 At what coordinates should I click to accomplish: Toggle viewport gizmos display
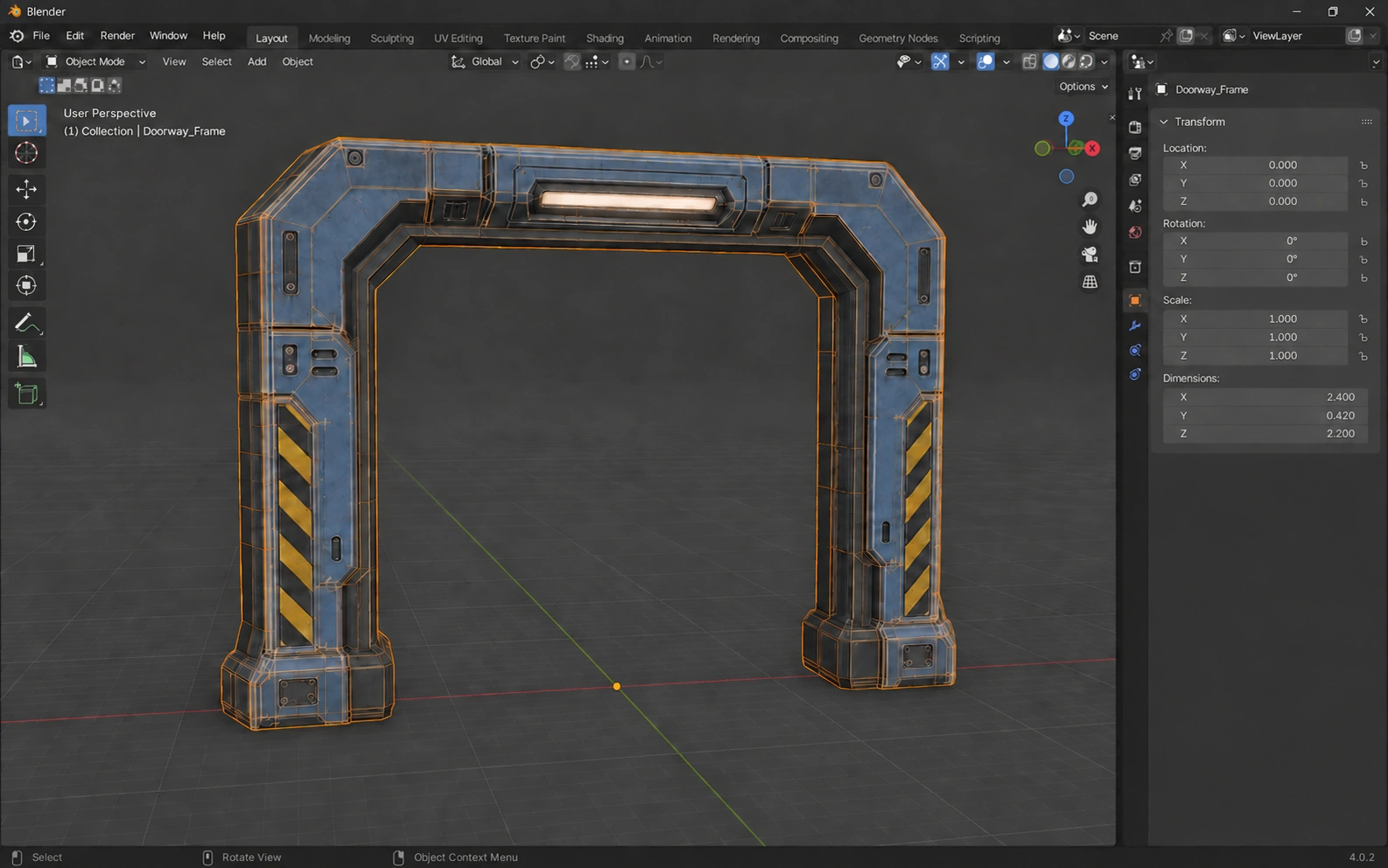[x=940, y=62]
